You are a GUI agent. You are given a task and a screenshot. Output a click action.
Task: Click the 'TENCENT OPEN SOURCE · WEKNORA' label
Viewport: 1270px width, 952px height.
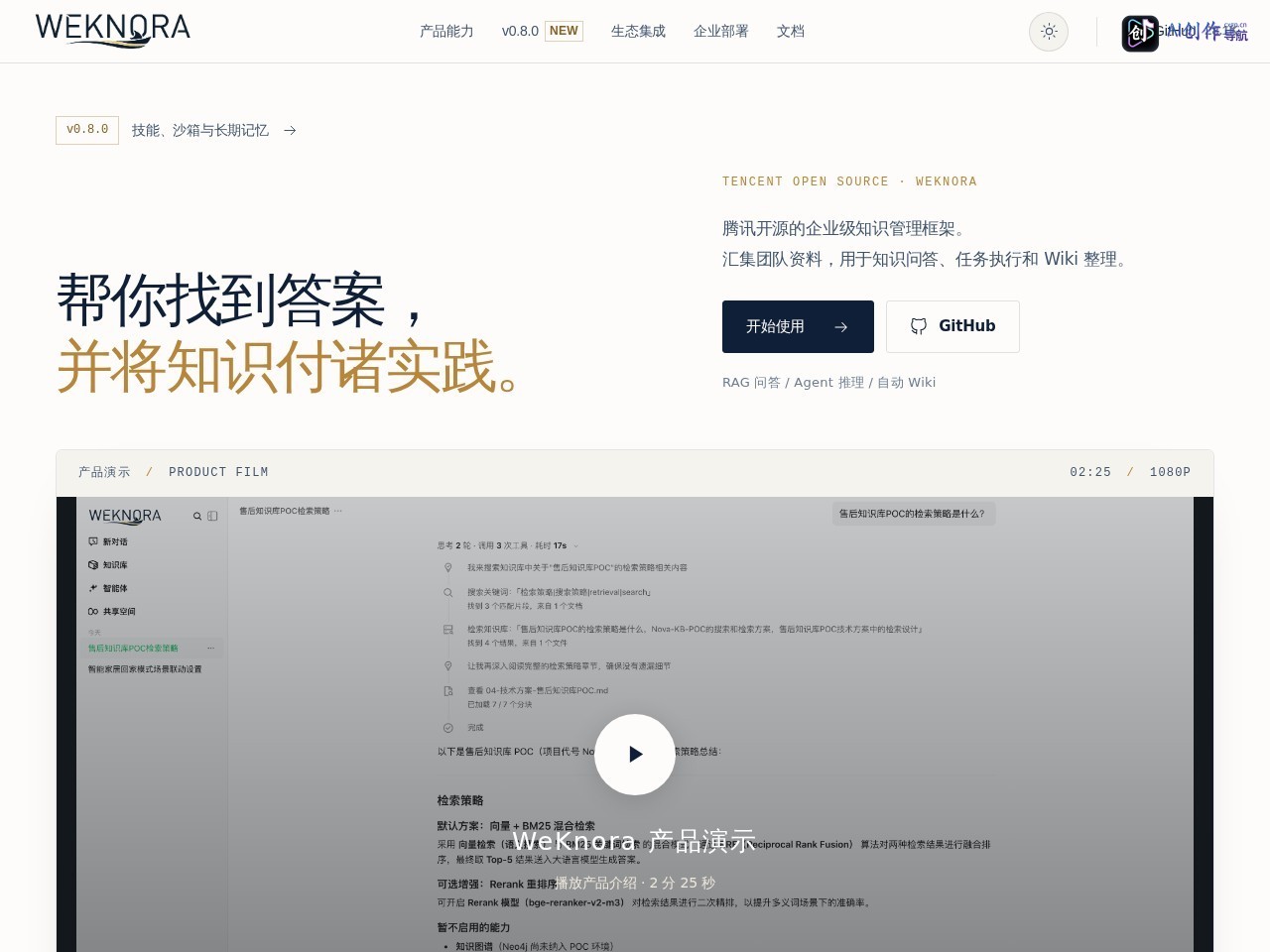[x=849, y=181]
